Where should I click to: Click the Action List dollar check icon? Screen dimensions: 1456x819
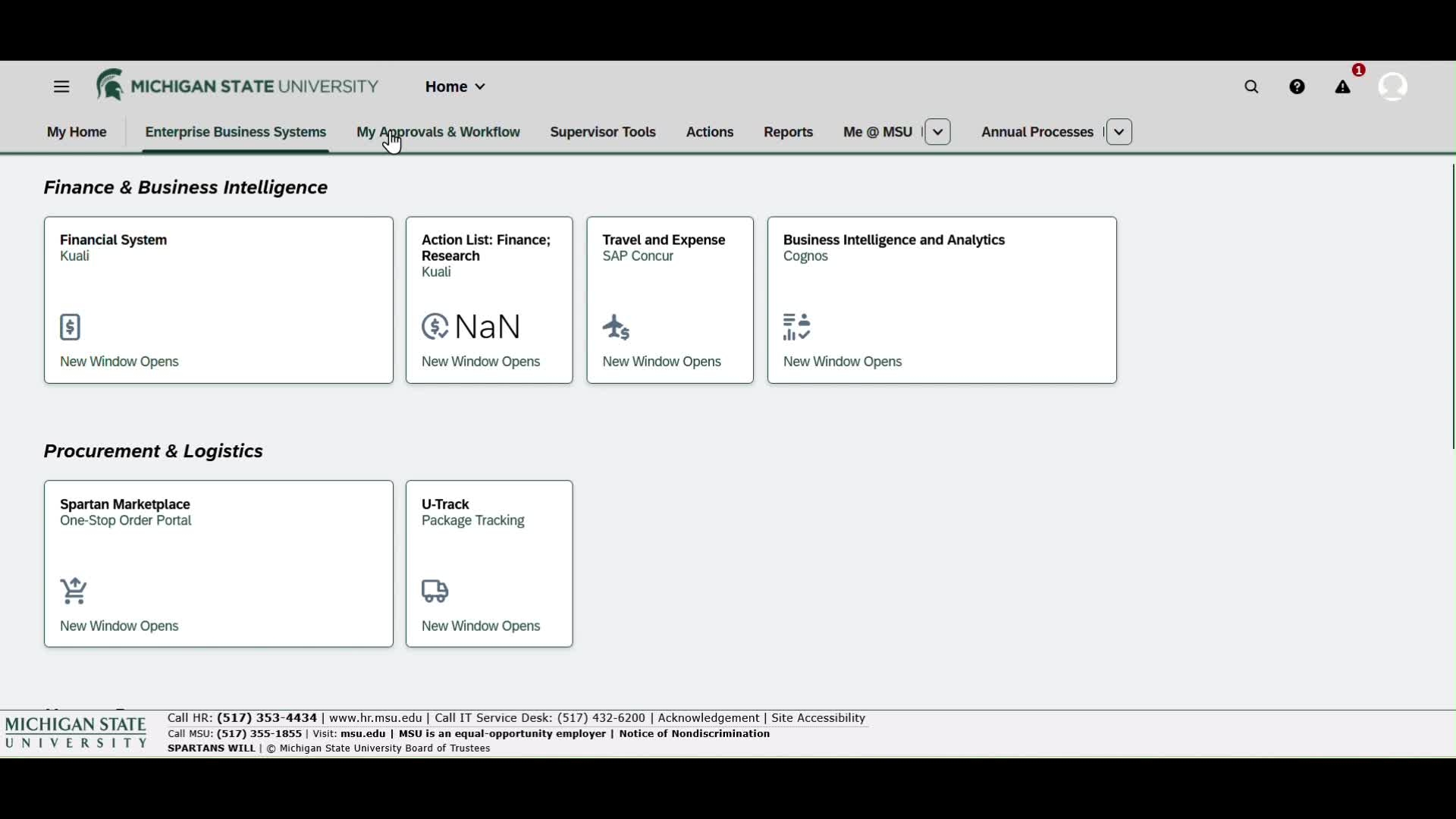click(x=435, y=327)
